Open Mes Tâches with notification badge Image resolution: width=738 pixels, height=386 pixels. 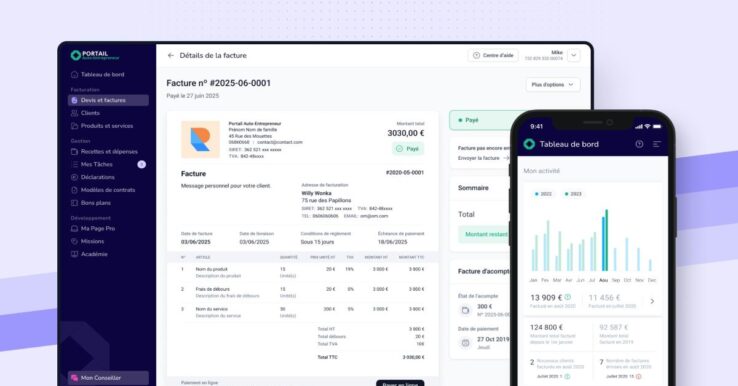coord(108,164)
